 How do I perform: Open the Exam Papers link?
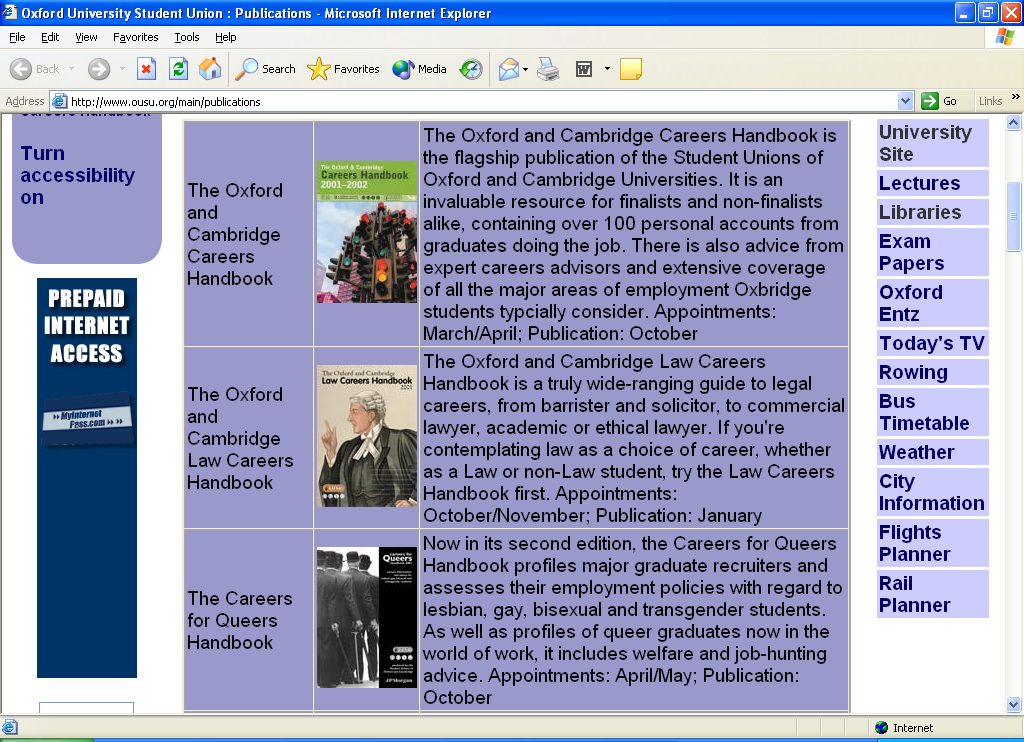(x=932, y=252)
